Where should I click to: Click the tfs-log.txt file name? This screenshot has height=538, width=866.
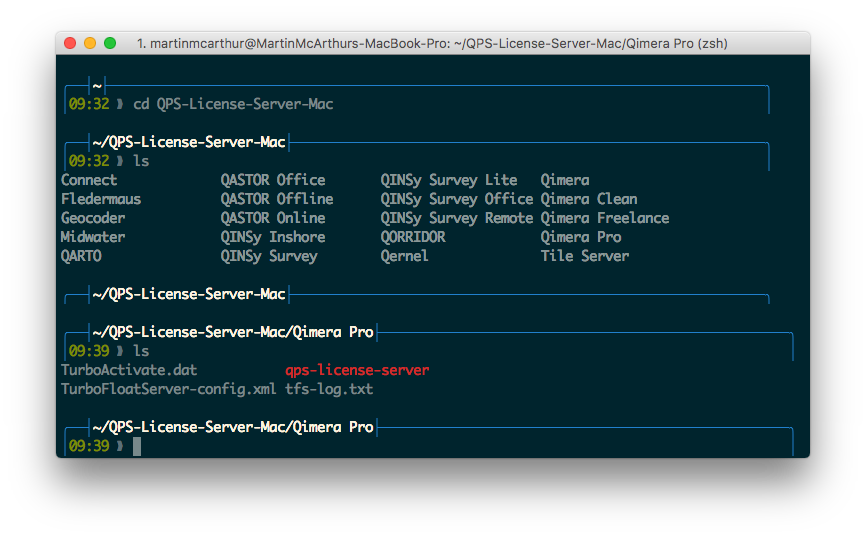tap(329, 389)
